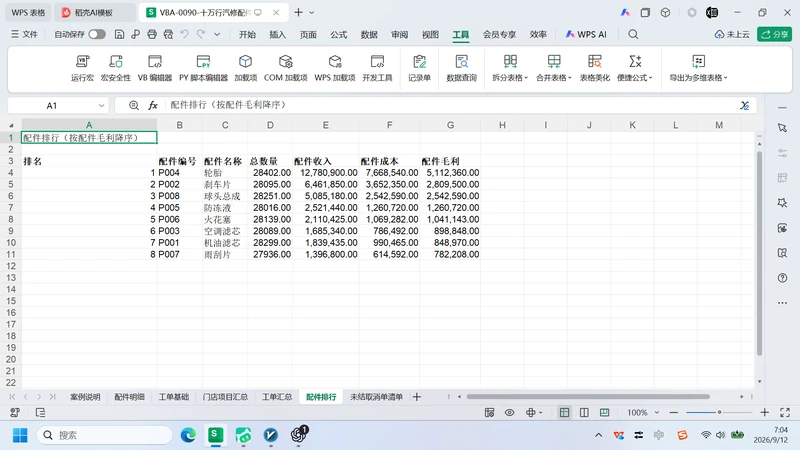Open help icon in right sidebar
800x450 pixels.
pos(782,278)
